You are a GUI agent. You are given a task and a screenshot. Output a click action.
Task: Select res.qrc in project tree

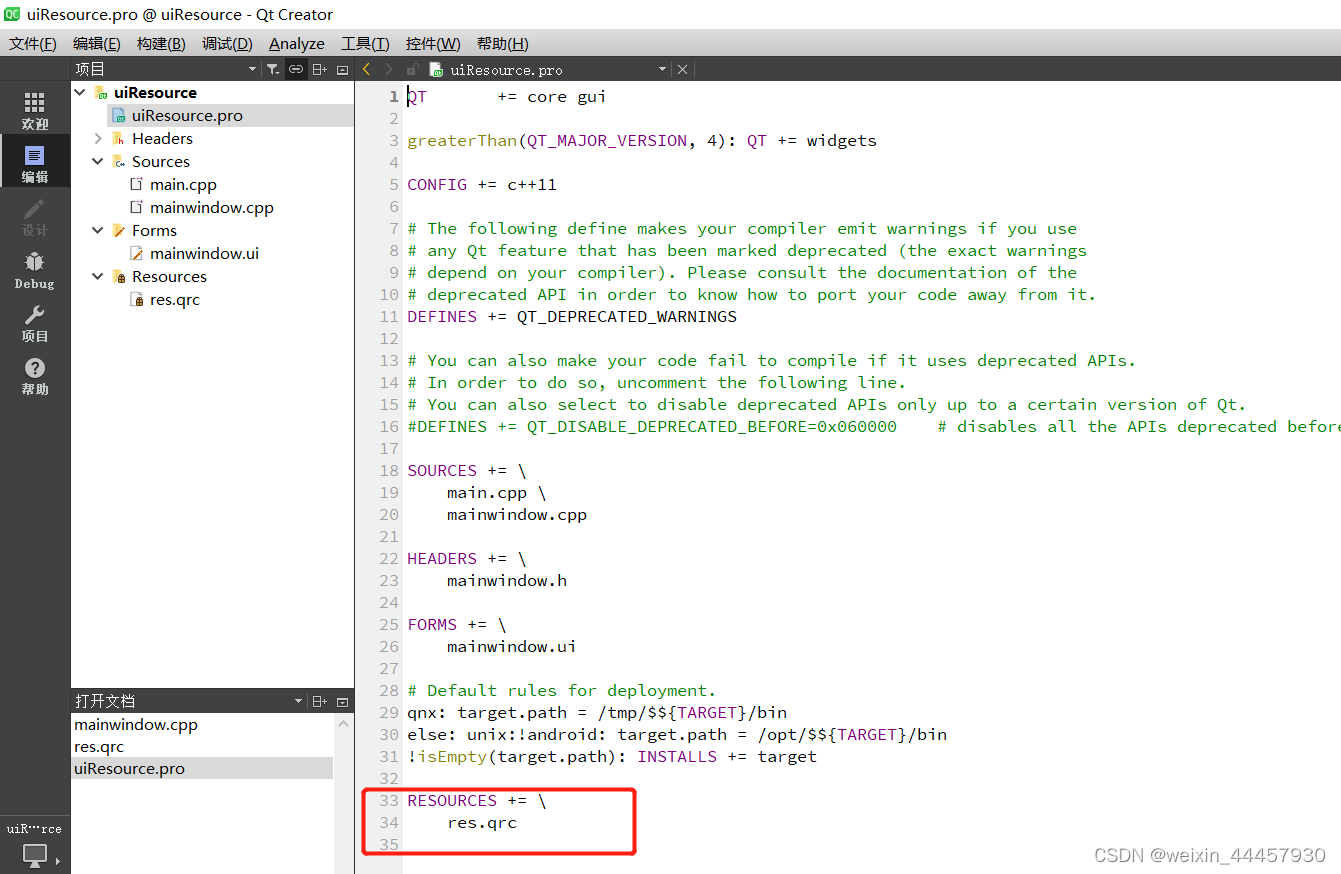[x=175, y=299]
